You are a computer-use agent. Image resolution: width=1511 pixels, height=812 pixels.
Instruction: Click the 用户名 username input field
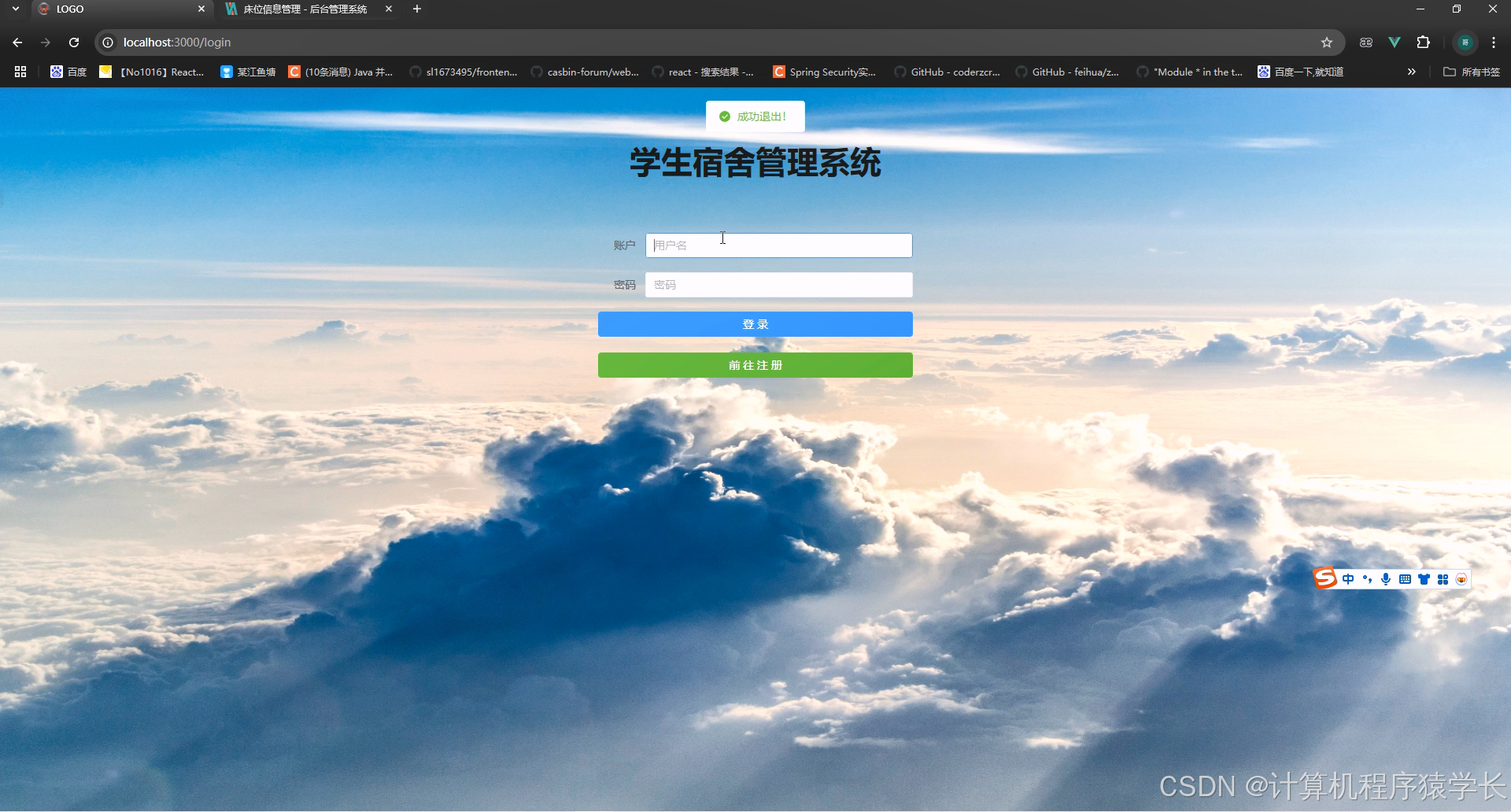[x=778, y=245]
